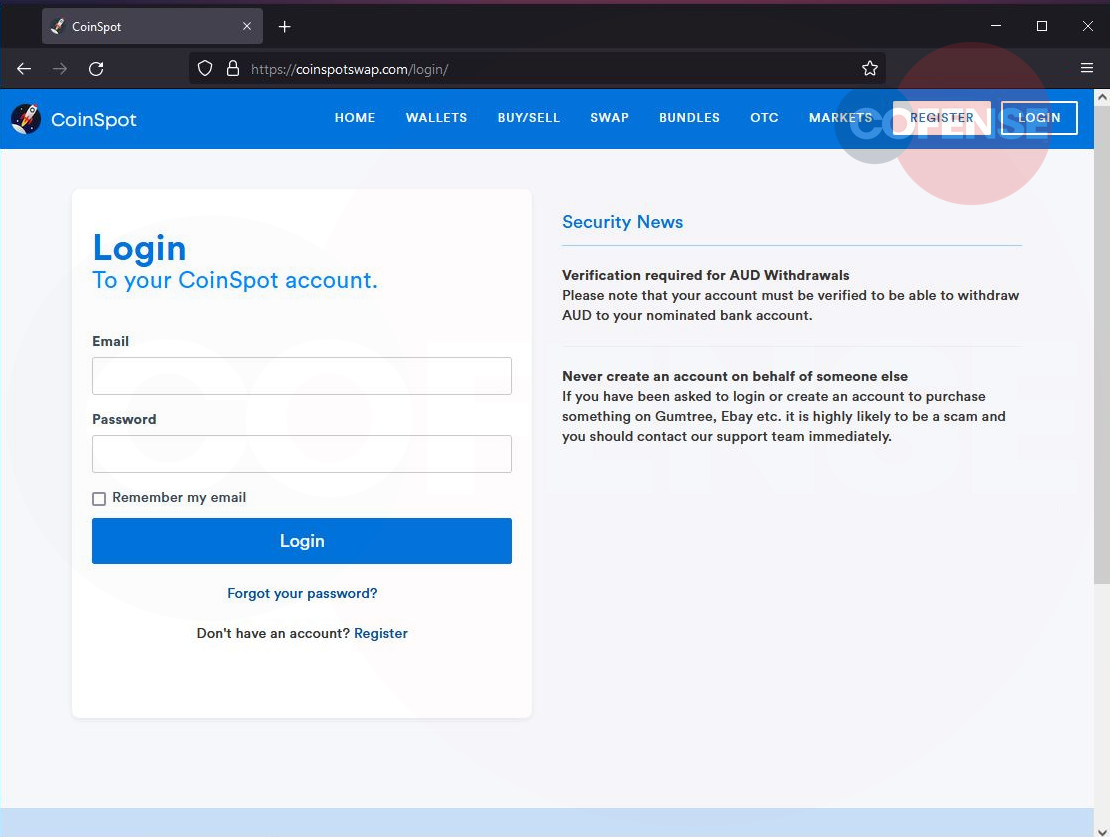1110x837 pixels.
Task: Click the Security News heading
Action: (622, 222)
